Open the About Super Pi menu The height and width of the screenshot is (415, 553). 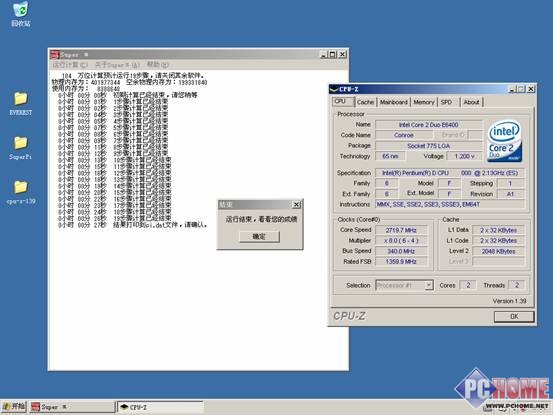pos(117,65)
